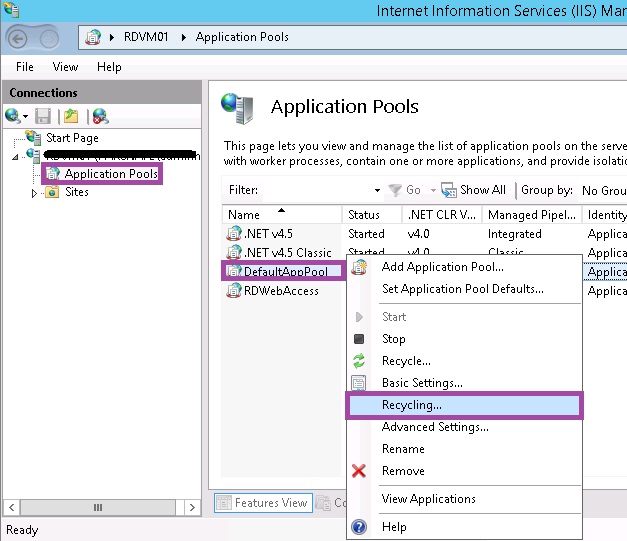The width and height of the screenshot is (627, 541).
Task: Open the Create New Connection globe icon
Action: coord(12,116)
